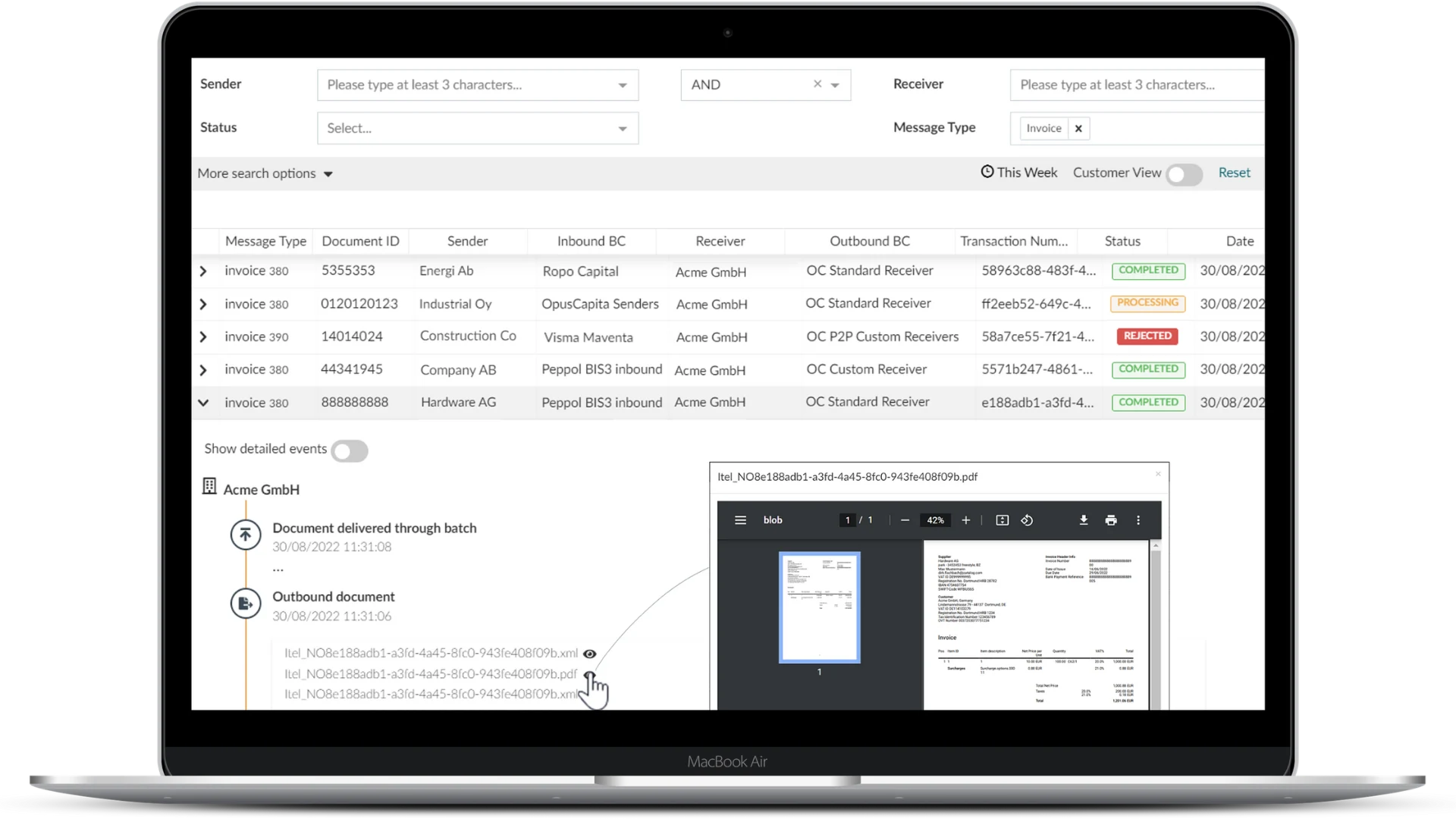Zoom out using the minus icon
This screenshot has height=819, width=1456.
point(905,520)
